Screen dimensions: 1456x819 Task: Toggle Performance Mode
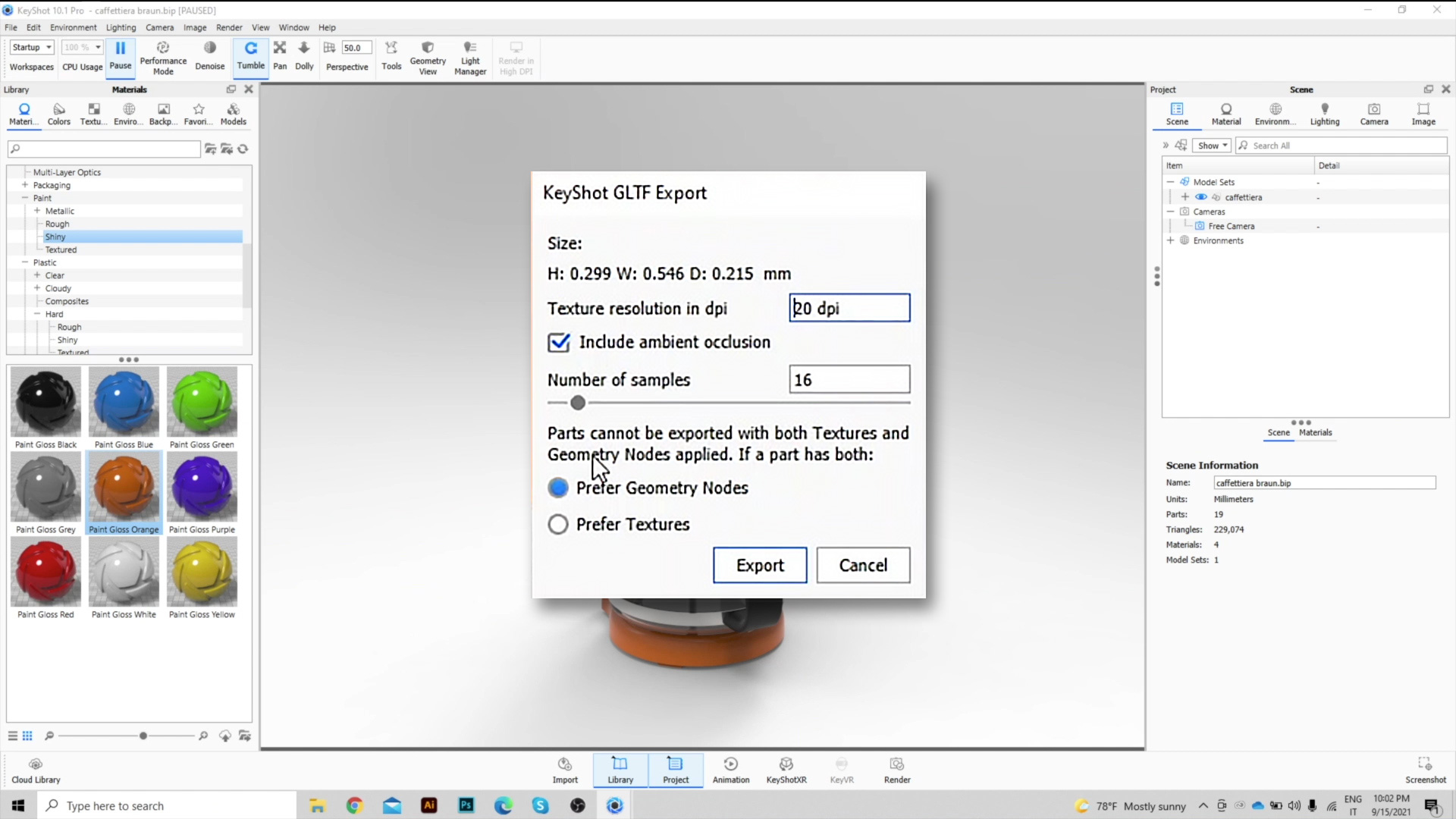pyautogui.click(x=163, y=58)
